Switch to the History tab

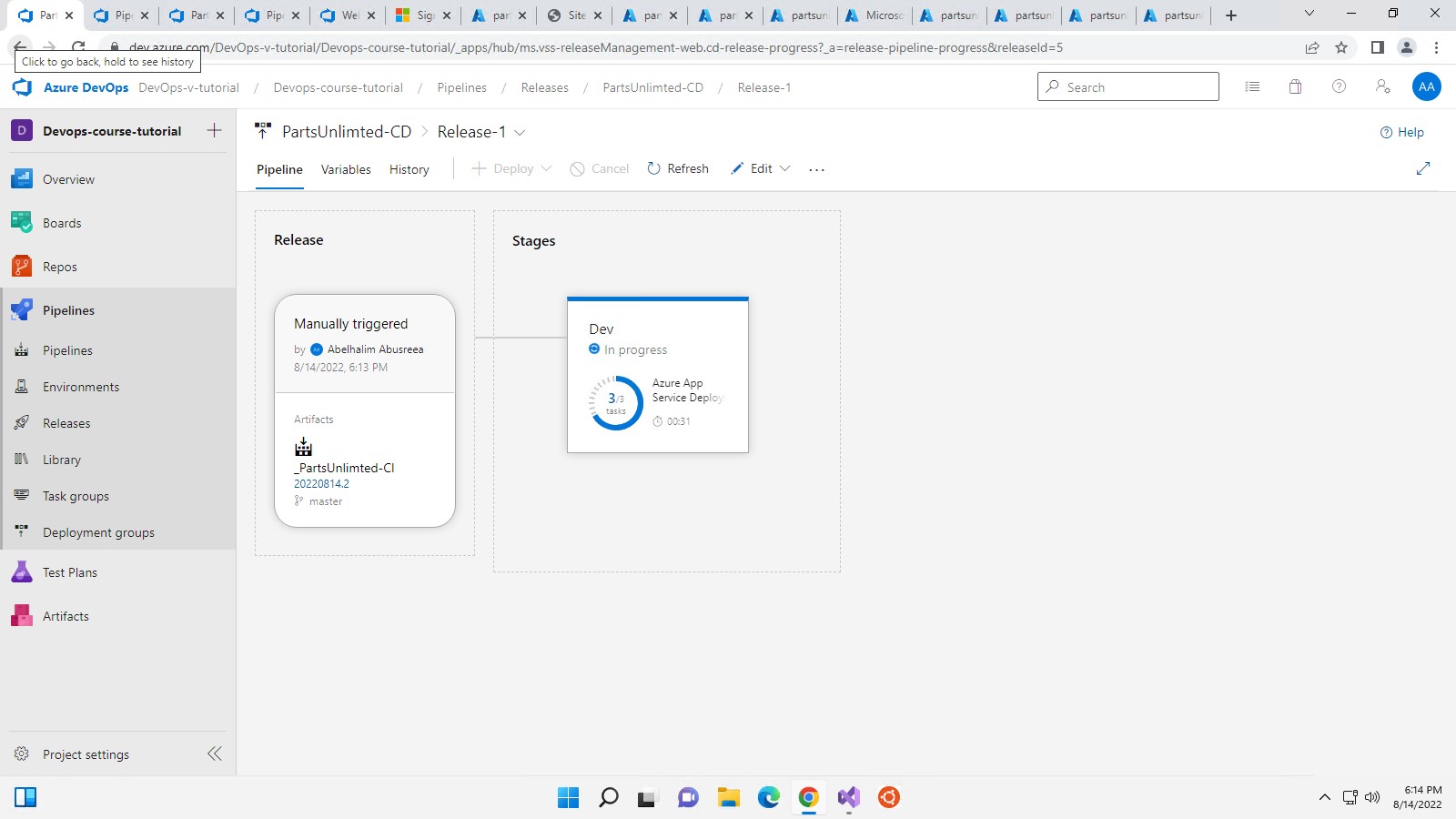409,169
